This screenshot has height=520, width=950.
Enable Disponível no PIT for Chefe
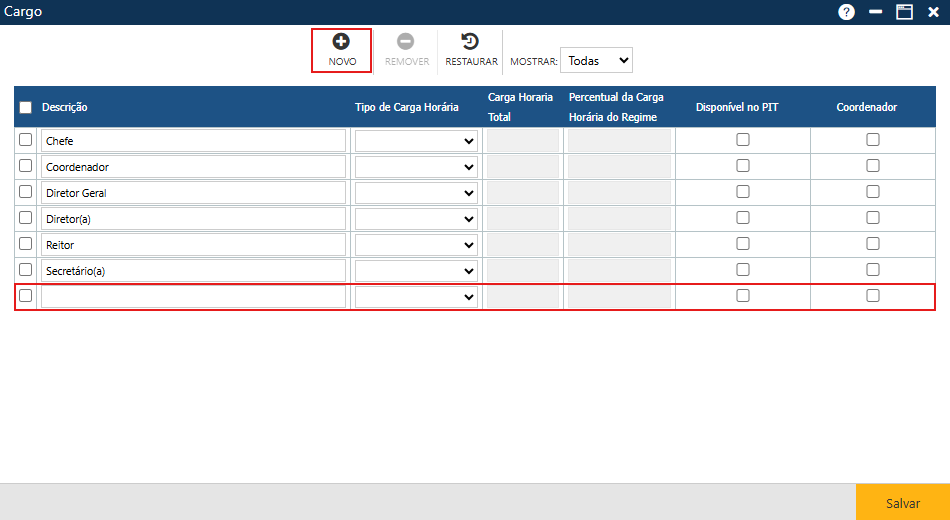(x=743, y=140)
